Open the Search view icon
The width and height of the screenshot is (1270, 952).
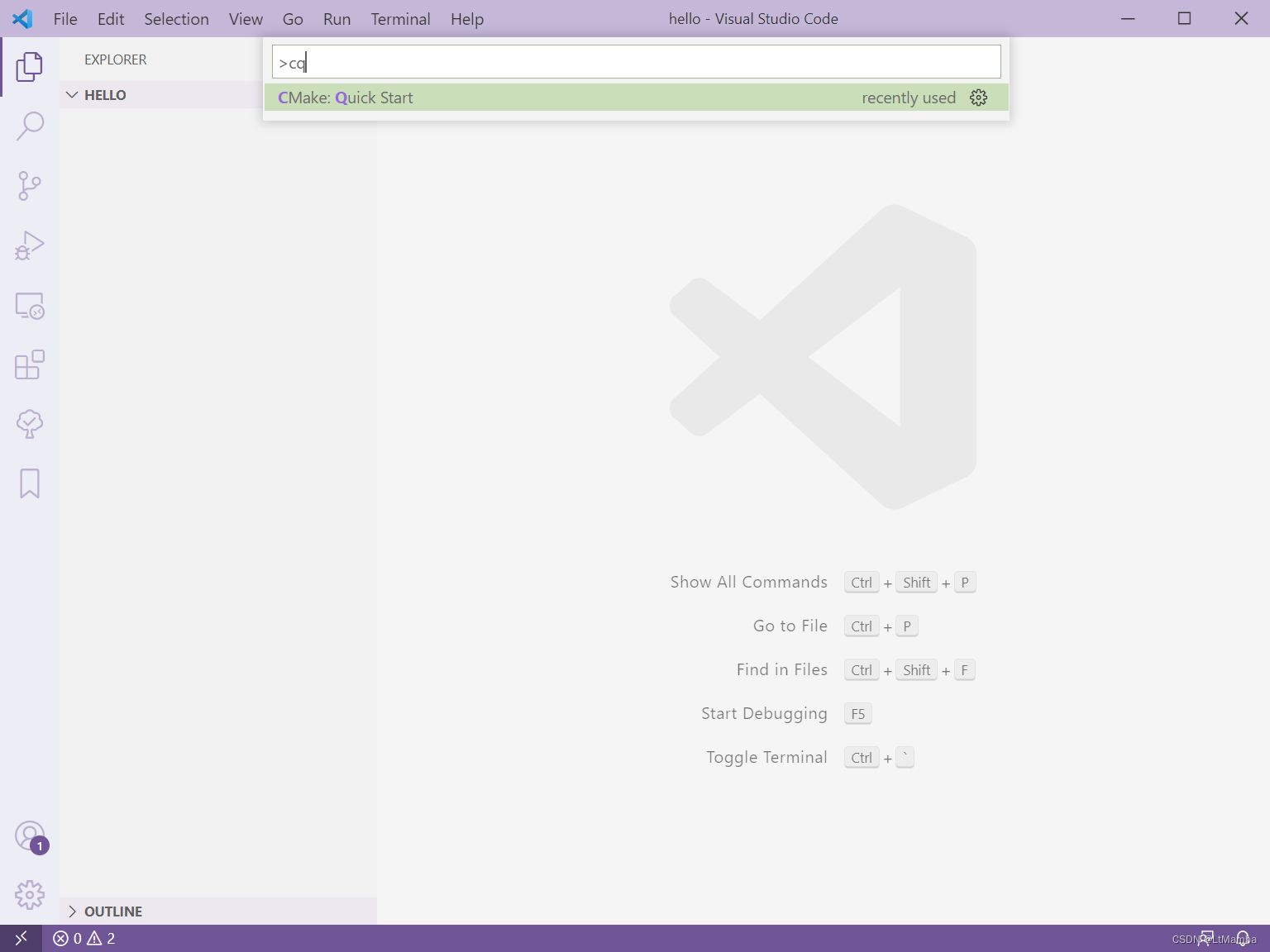click(x=30, y=126)
